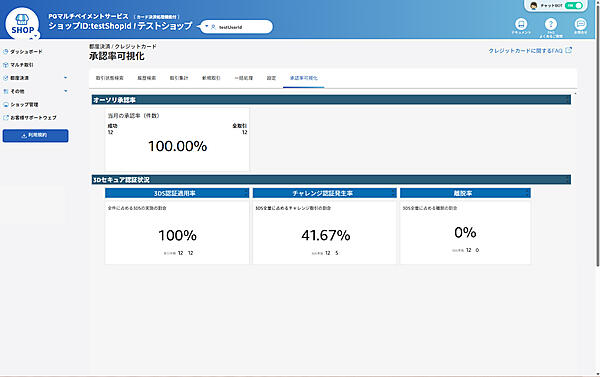Switch to the 新規取引 tab
This screenshot has width=600, height=377.
211,78
